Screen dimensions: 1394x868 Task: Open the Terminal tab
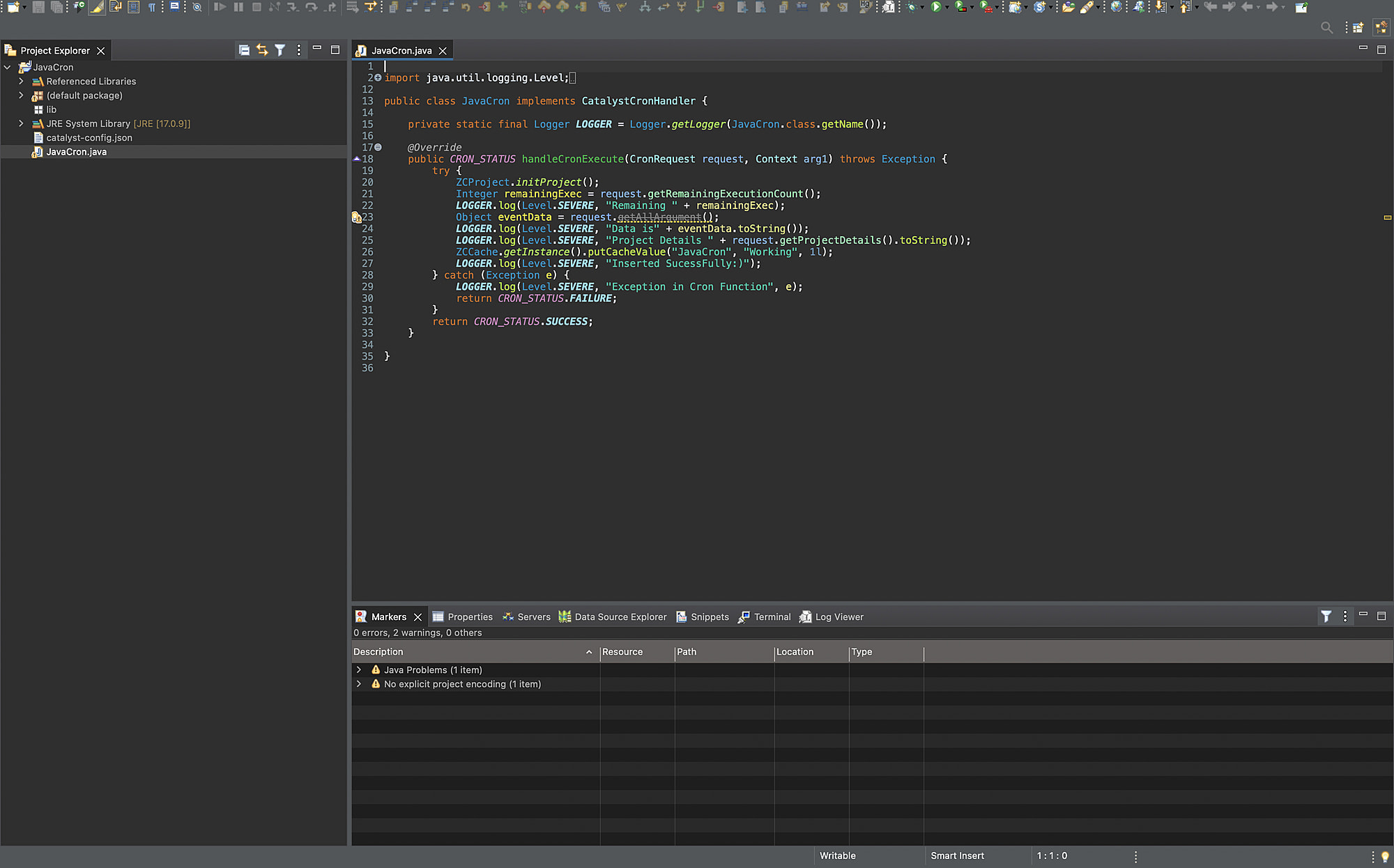coord(771,616)
